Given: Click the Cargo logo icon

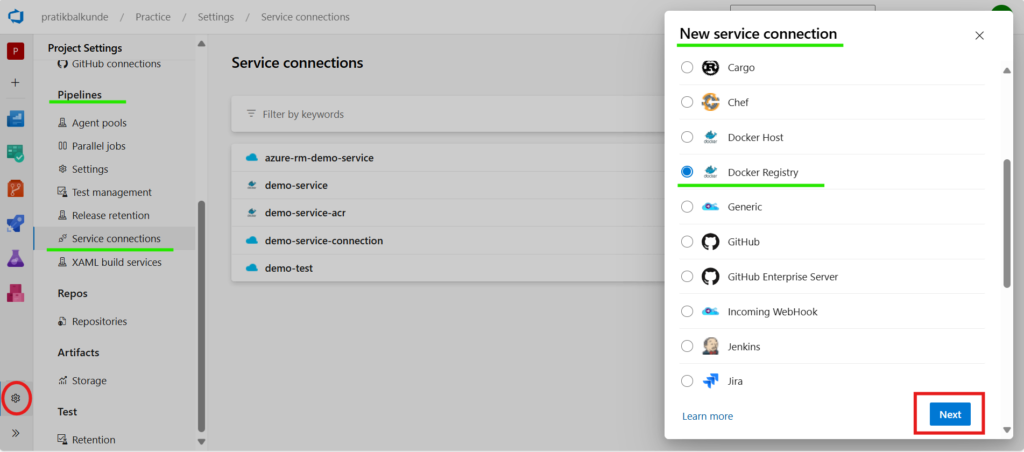Looking at the screenshot, I should tap(711, 67).
